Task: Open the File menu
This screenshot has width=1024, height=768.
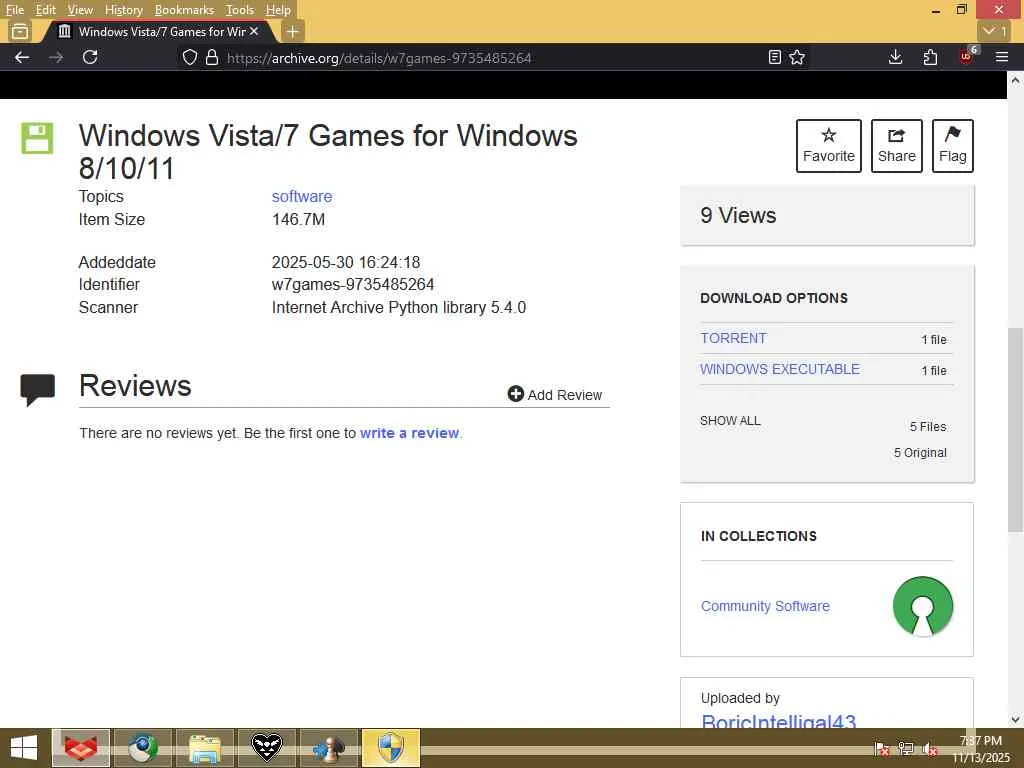Action: (14, 10)
